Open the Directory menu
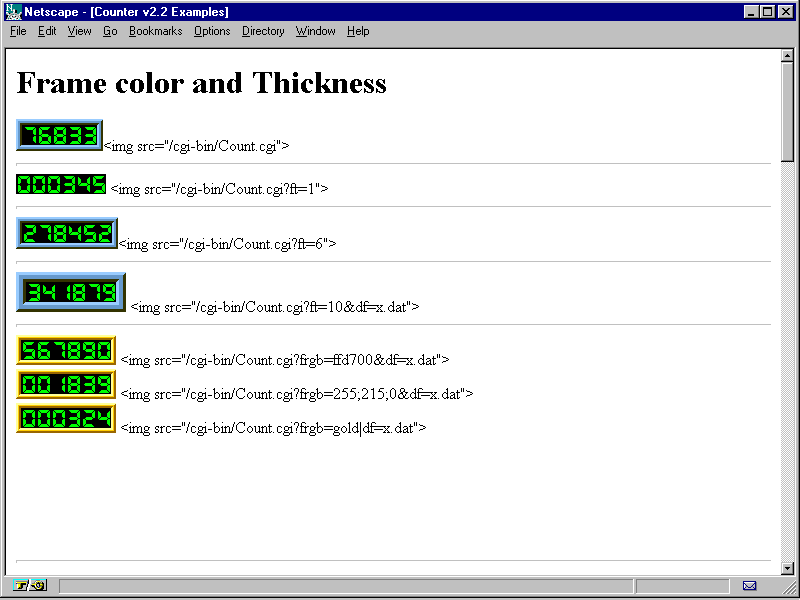 [263, 31]
